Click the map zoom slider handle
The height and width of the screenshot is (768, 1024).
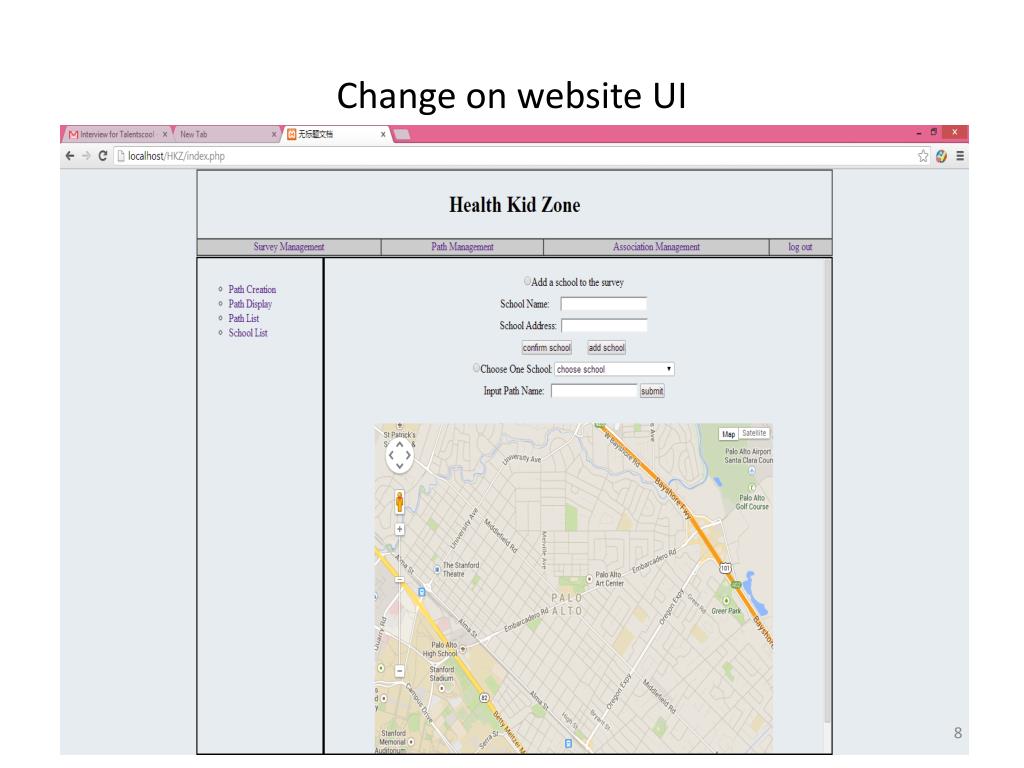400,579
